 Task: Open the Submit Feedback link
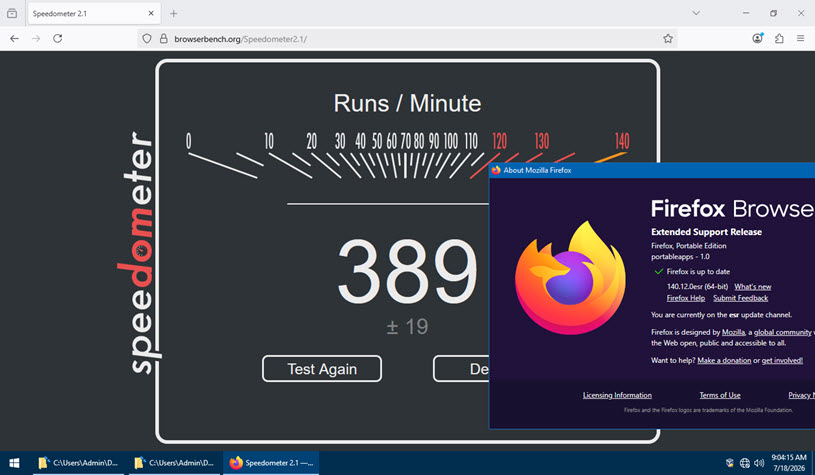coord(740,298)
